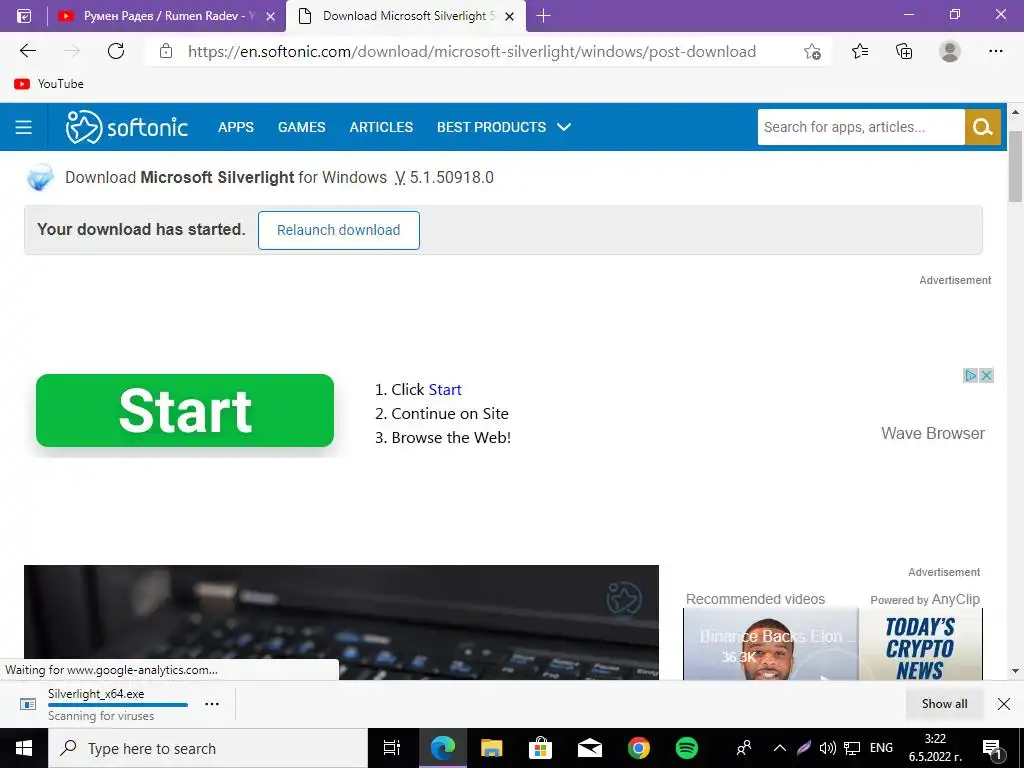Expand the BEST PRODUCTS dropdown
Image resolution: width=1024 pixels, height=768 pixels.
click(x=504, y=127)
